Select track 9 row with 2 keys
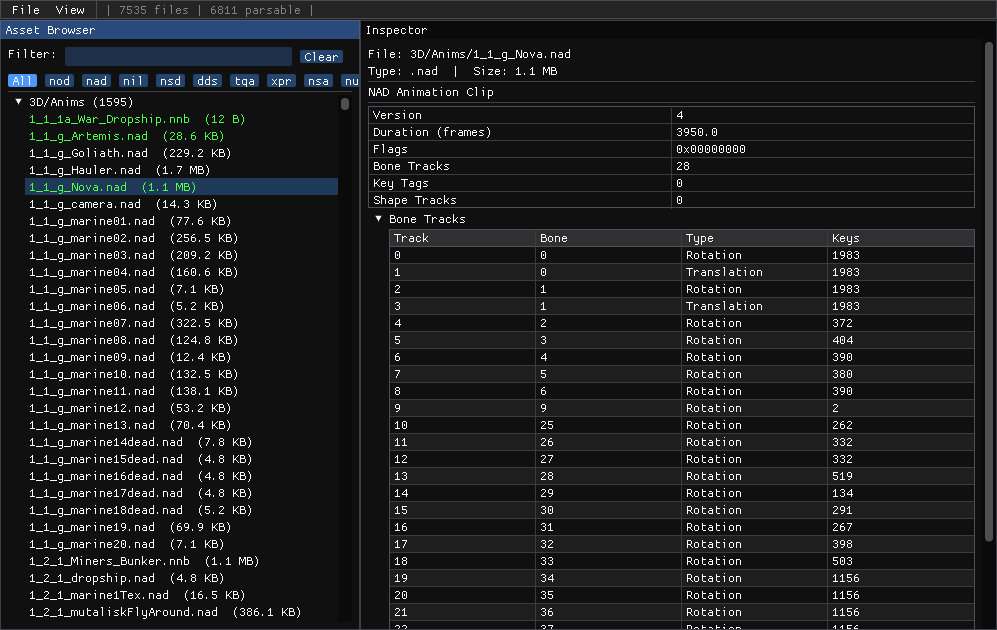 click(682, 408)
